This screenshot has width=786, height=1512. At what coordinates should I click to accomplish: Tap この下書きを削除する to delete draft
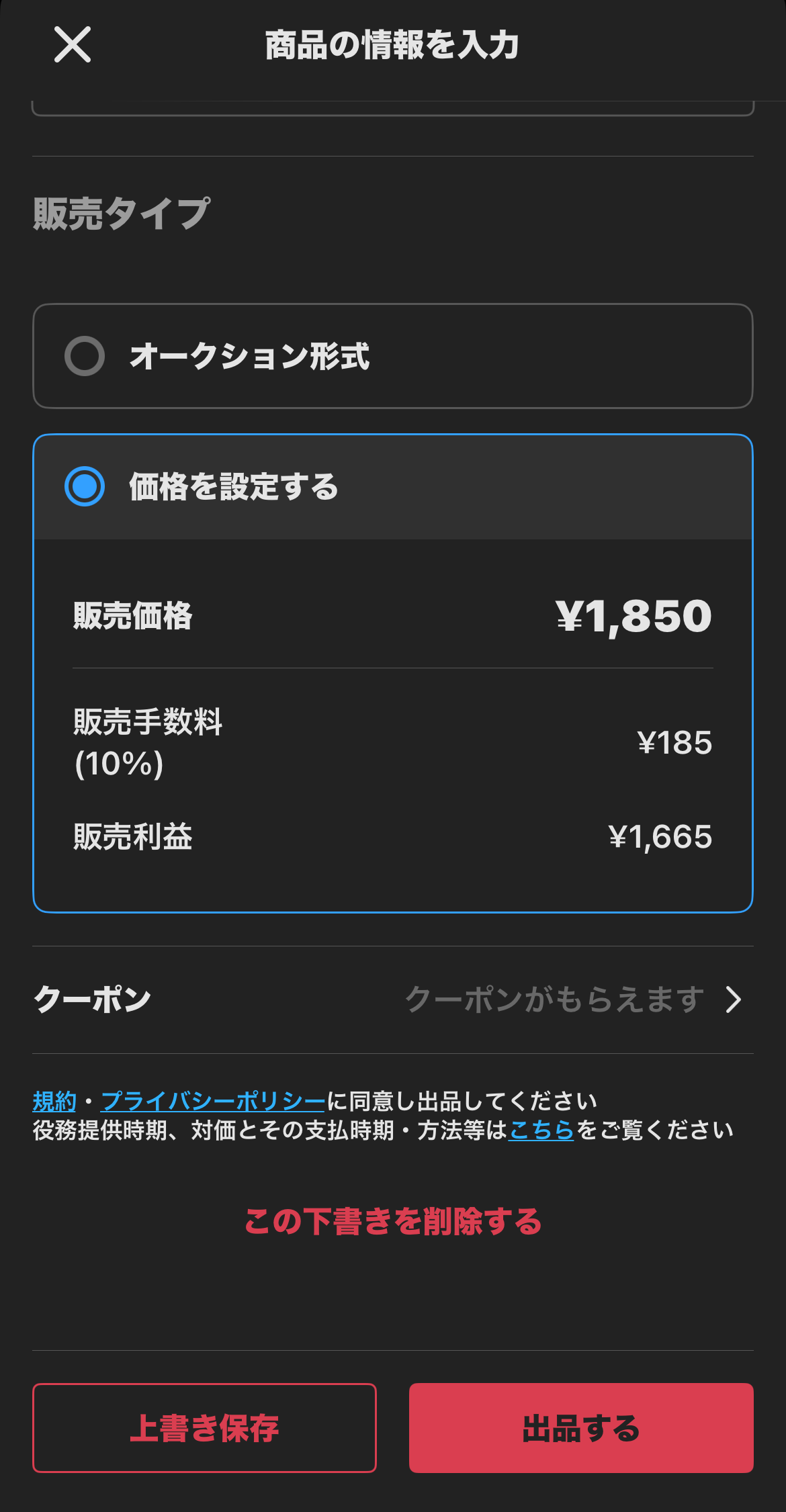pyautogui.click(x=393, y=1221)
